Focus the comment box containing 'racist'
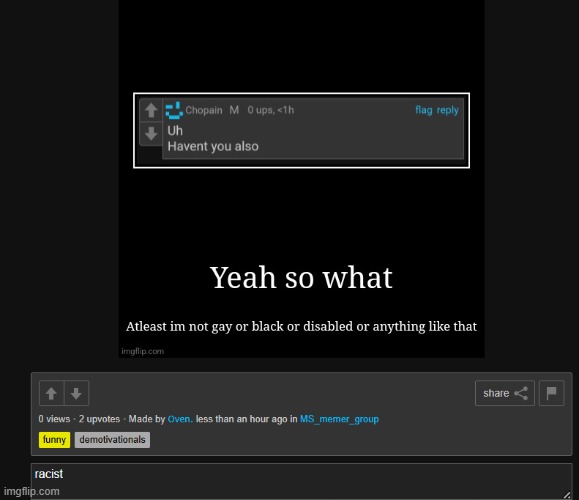 (x=301, y=481)
